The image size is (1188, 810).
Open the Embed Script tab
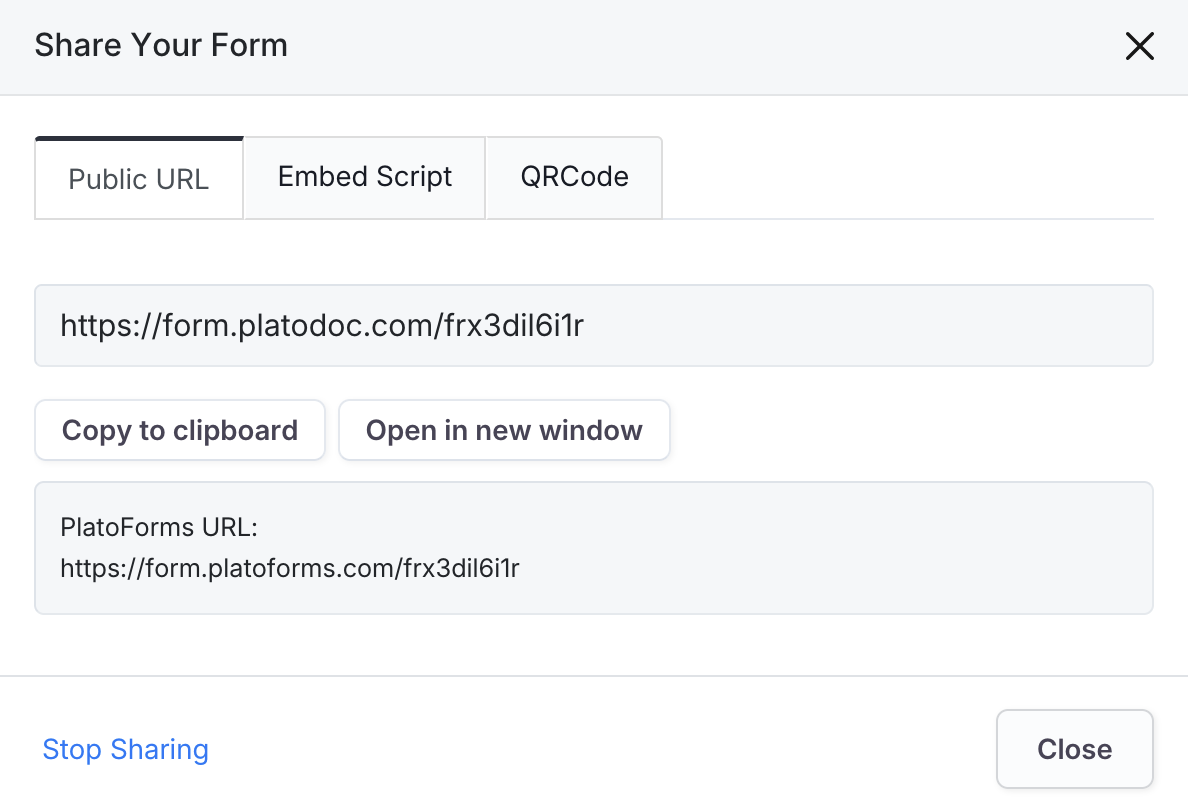coord(365,177)
